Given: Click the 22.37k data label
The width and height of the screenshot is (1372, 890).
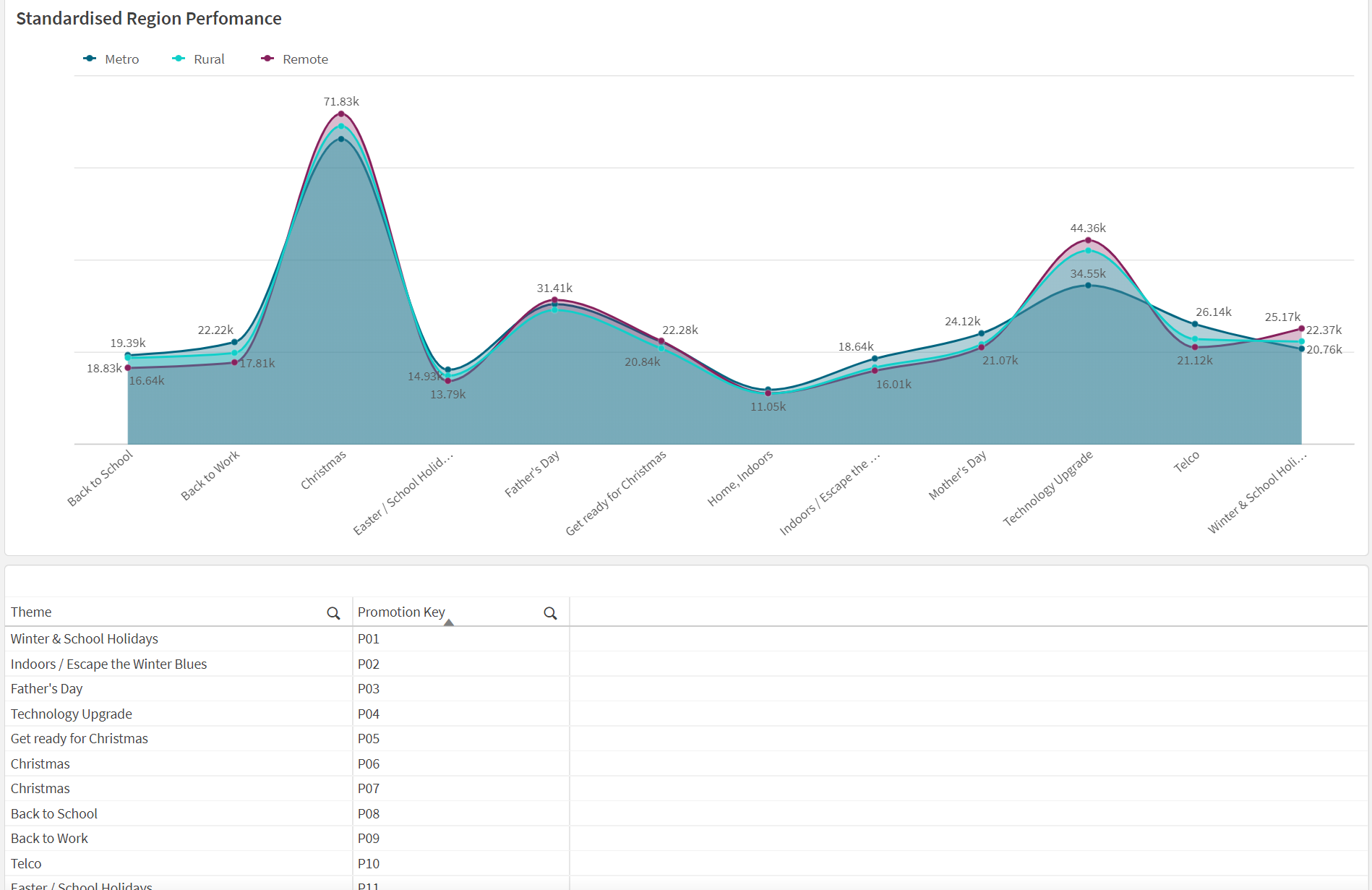Looking at the screenshot, I should [1324, 330].
